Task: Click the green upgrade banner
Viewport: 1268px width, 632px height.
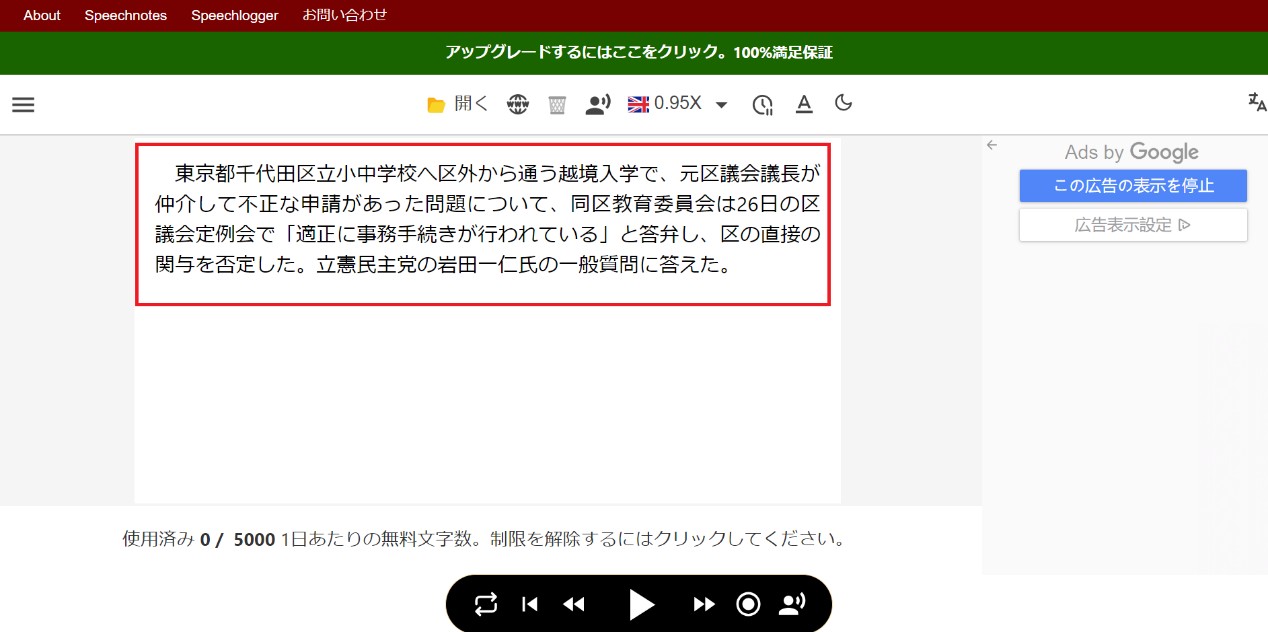Action: click(x=634, y=53)
